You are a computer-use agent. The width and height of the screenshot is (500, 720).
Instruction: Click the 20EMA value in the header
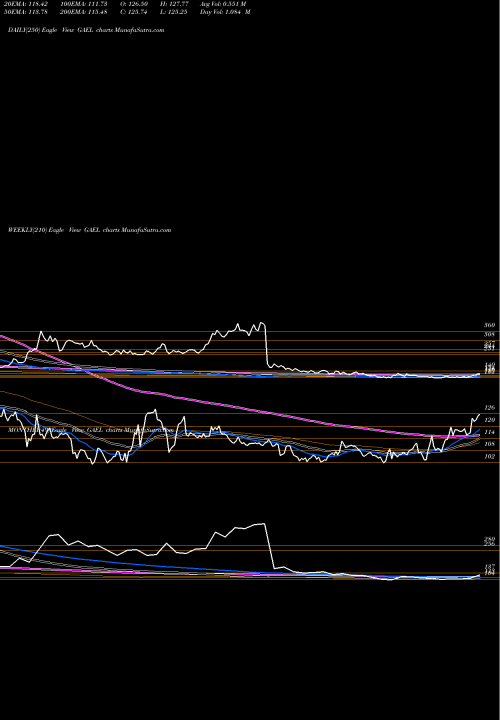click(x=28, y=4)
